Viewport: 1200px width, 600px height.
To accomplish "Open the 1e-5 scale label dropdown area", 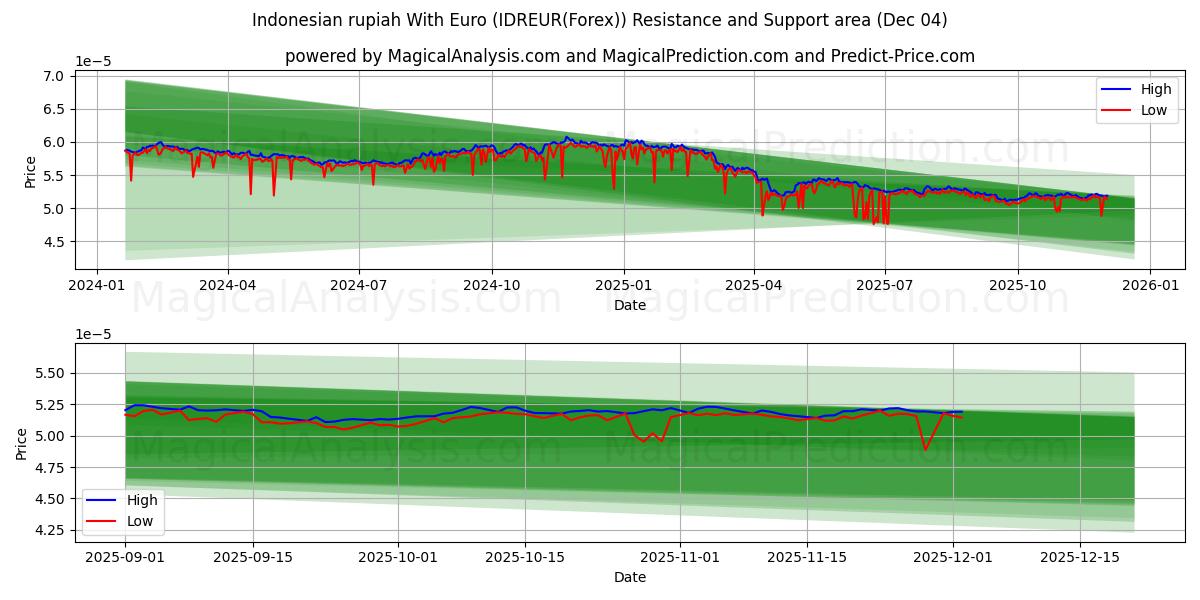I will (x=91, y=63).
